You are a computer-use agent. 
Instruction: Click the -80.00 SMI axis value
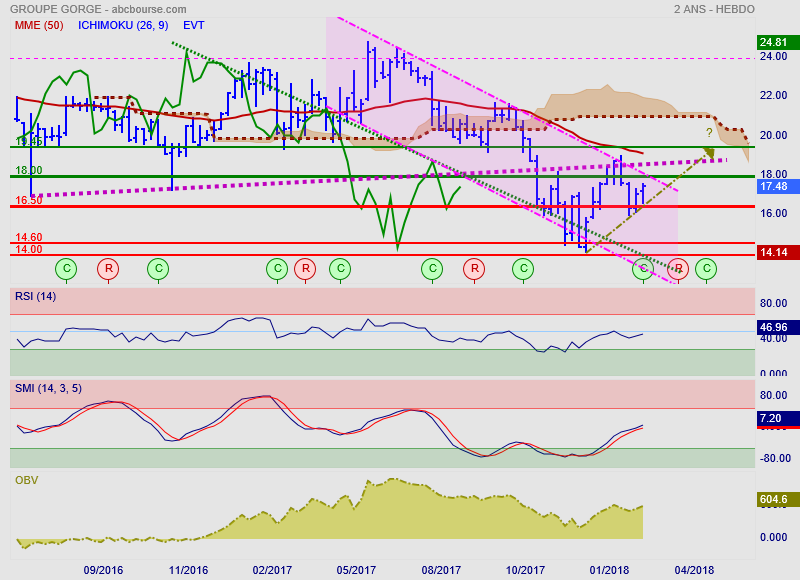[775, 458]
